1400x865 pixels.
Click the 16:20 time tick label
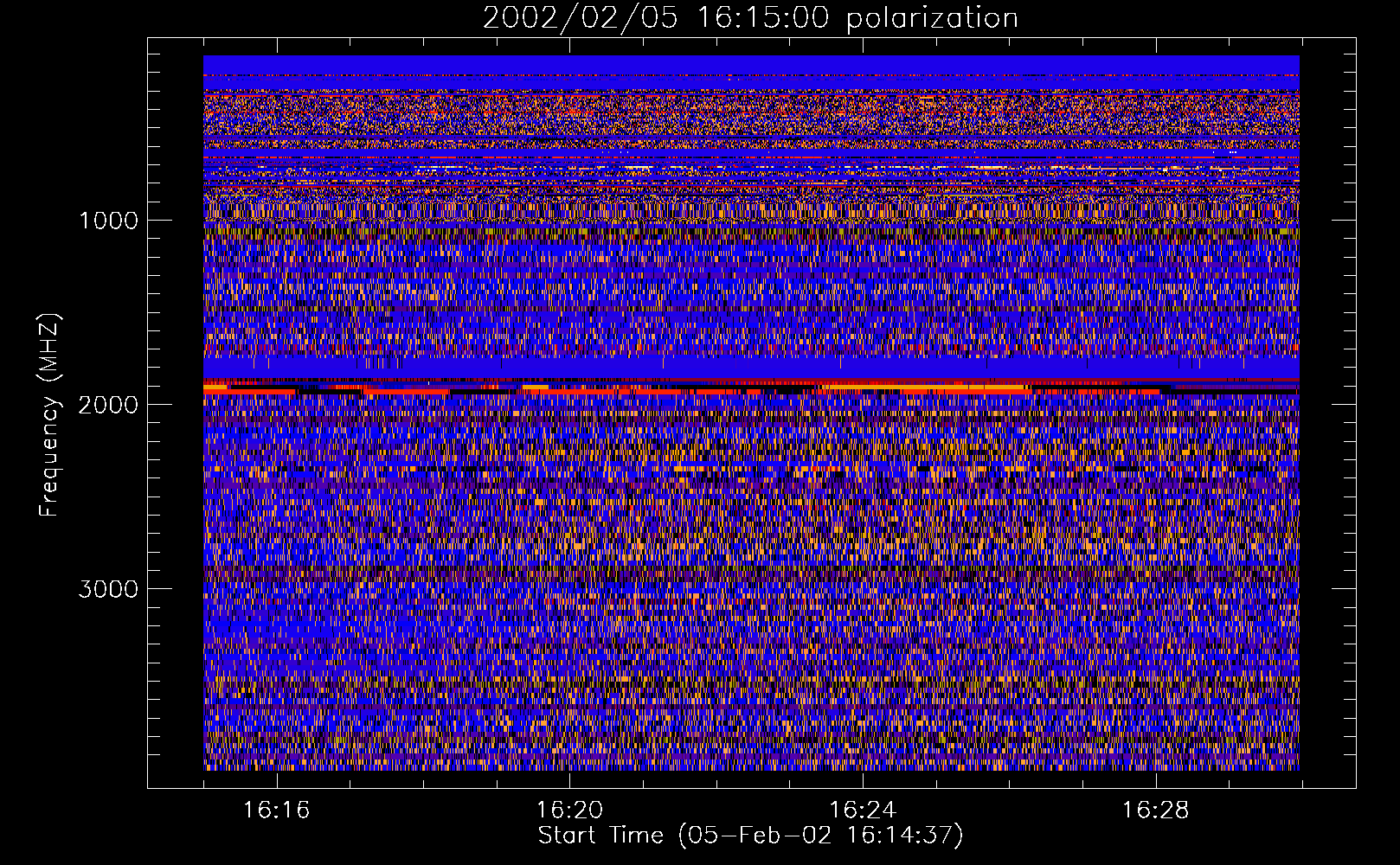click(569, 811)
